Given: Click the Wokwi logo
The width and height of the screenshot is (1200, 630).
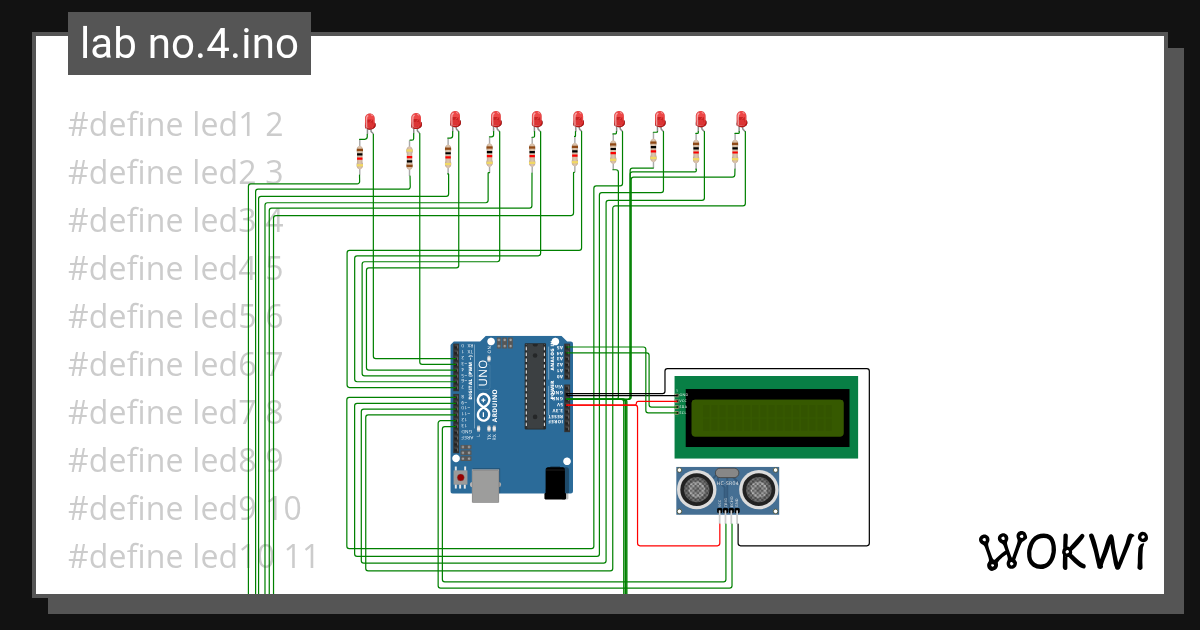Looking at the screenshot, I should coord(1064,550).
